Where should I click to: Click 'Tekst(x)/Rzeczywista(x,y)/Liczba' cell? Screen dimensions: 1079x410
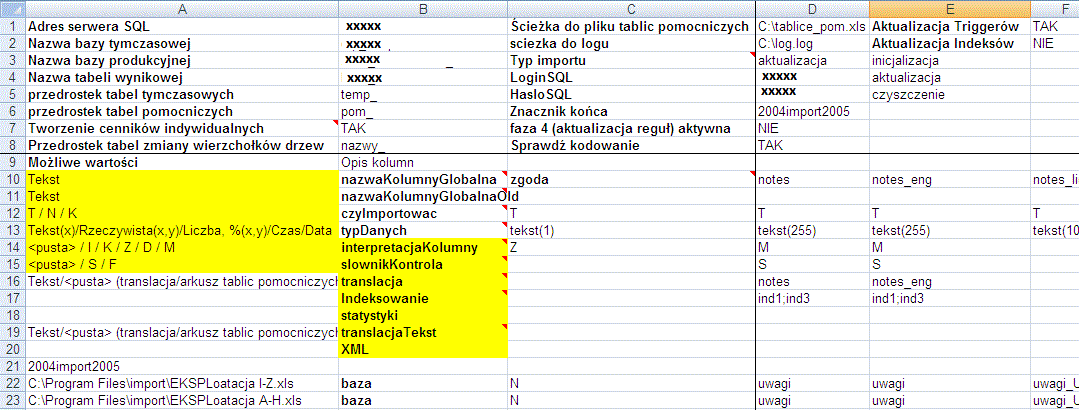182,230
